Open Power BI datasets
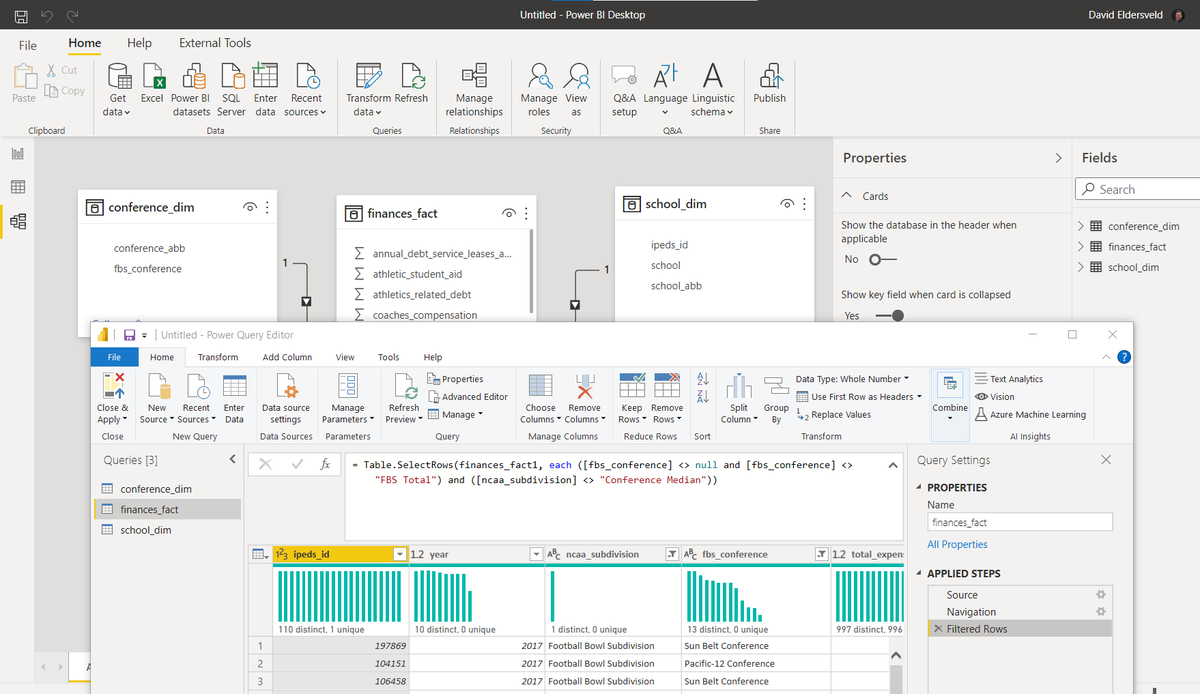 point(191,90)
